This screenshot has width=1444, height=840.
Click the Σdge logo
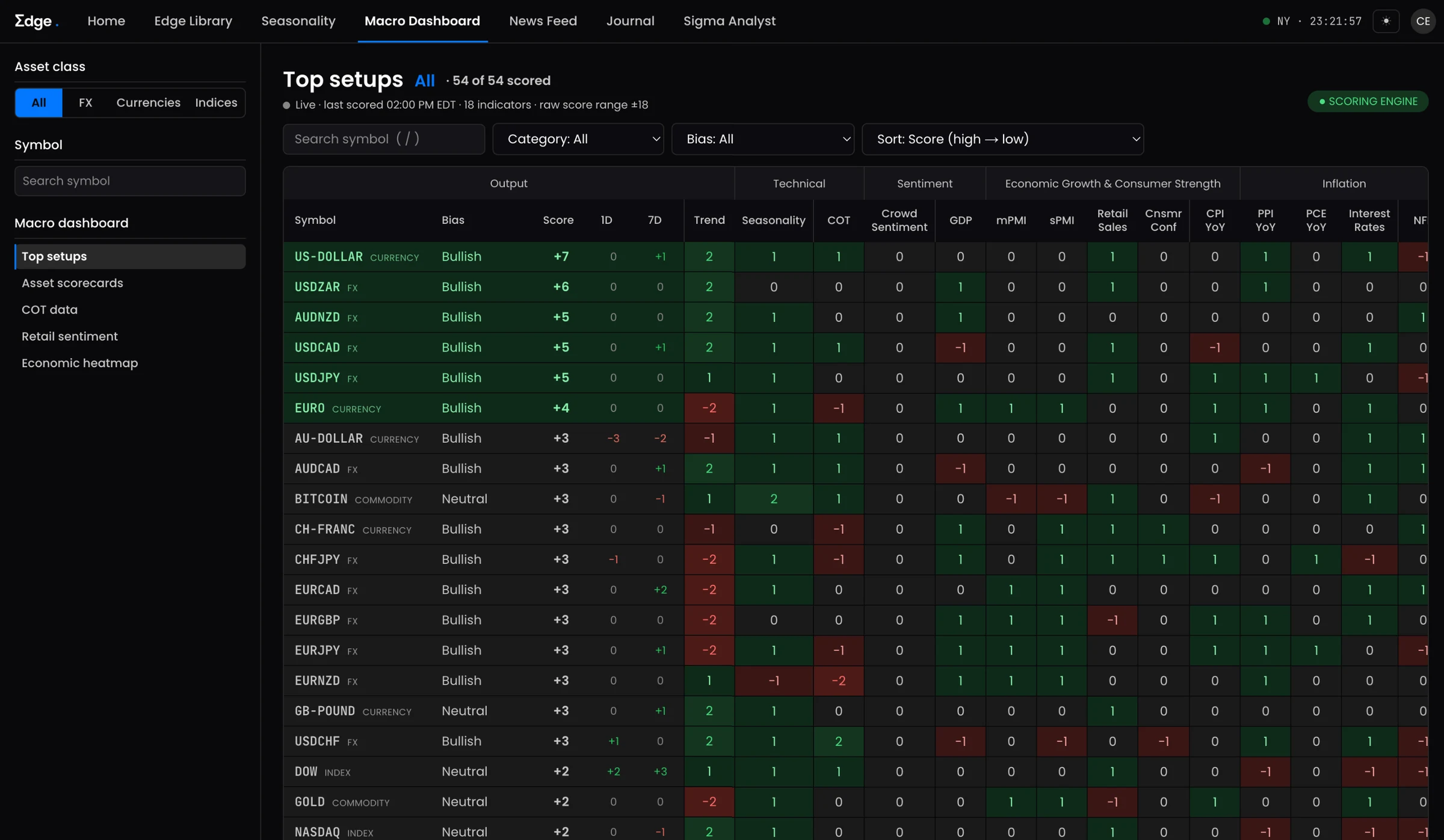36,21
